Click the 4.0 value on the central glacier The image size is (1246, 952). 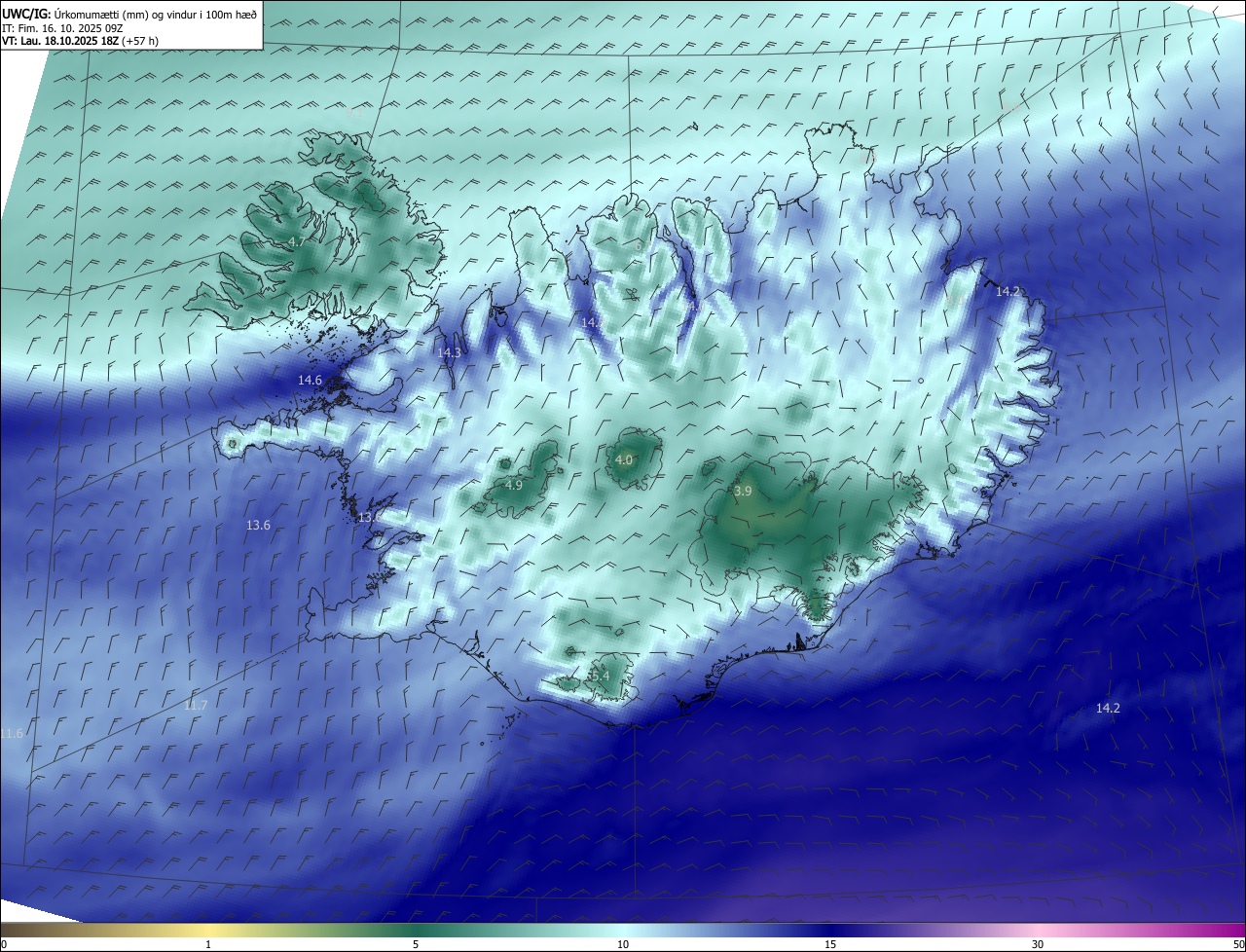624,459
